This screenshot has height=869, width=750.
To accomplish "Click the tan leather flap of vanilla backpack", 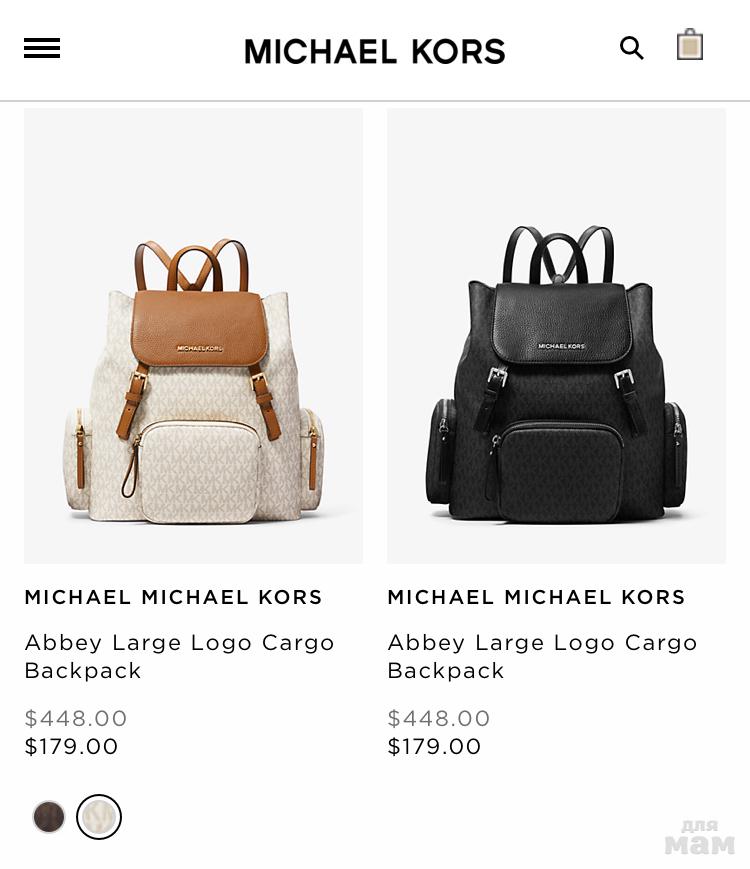I will pos(200,327).
